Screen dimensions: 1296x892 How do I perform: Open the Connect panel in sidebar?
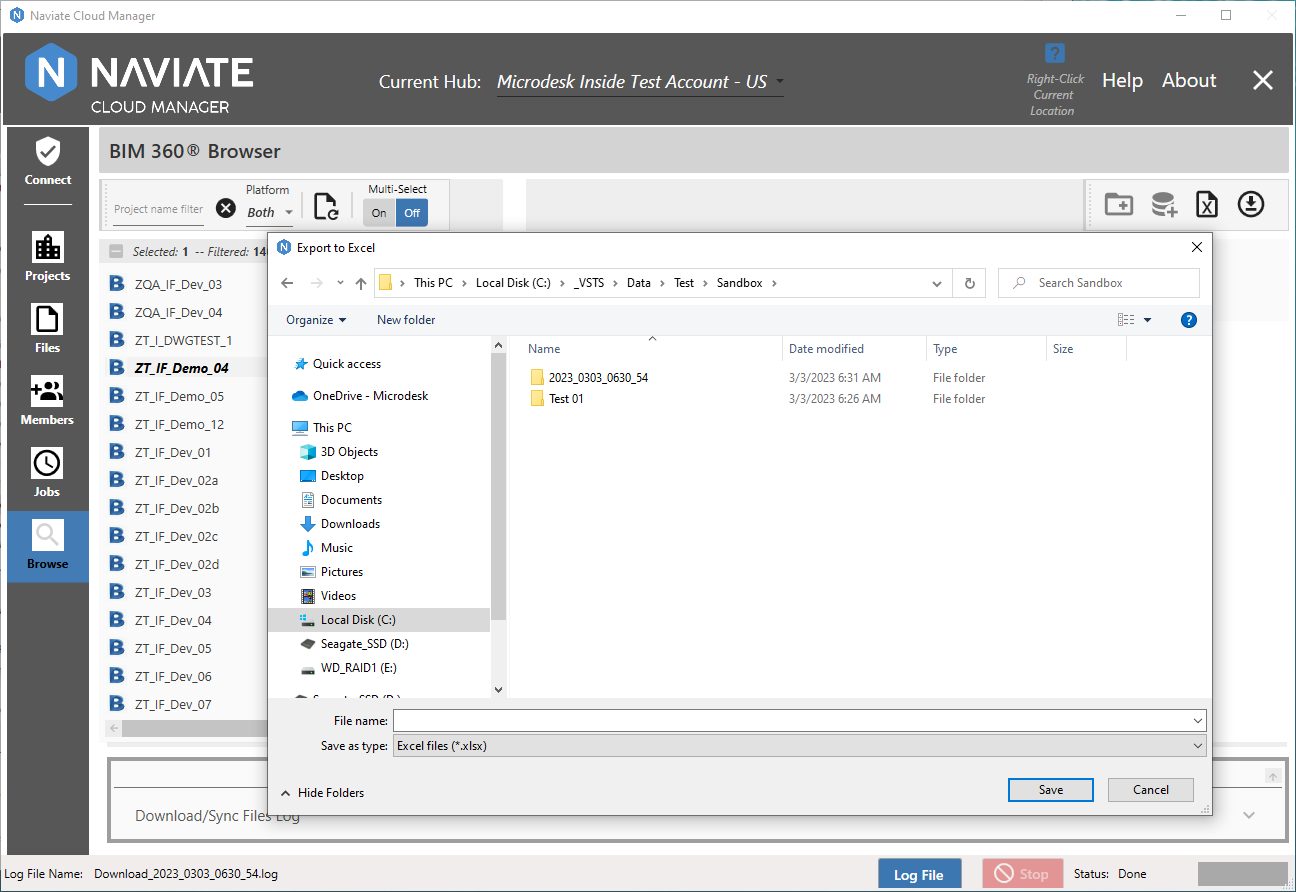[48, 162]
